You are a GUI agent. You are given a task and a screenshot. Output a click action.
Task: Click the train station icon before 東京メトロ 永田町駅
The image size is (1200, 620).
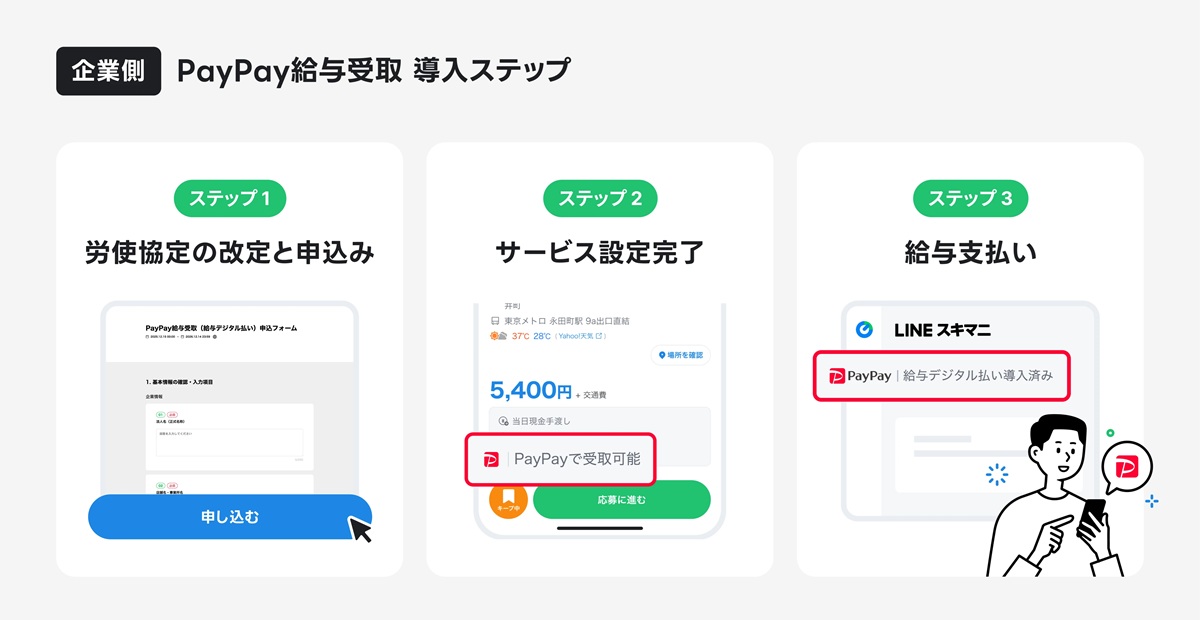494,319
